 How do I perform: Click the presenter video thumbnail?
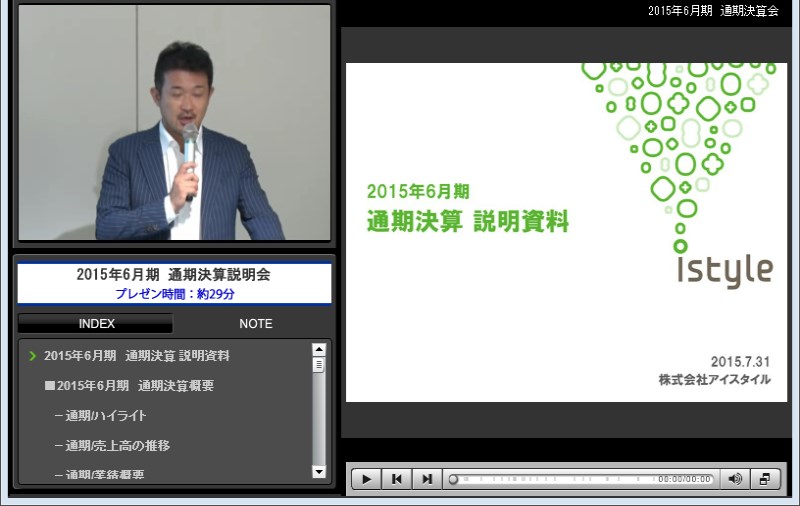[174, 122]
